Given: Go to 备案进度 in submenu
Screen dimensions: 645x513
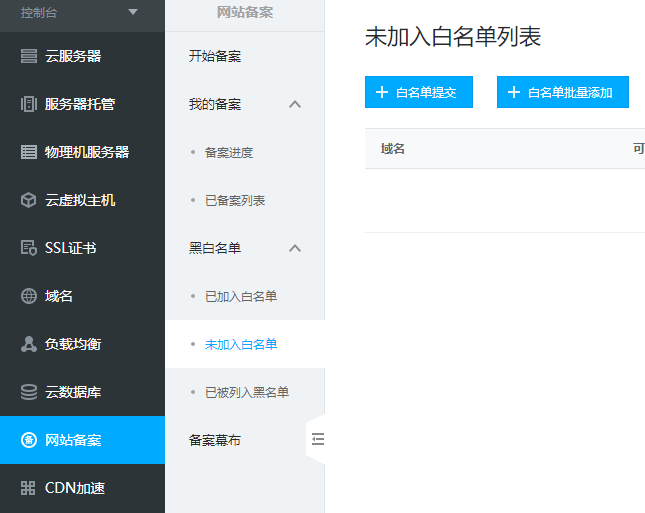Looking at the screenshot, I should pyautogui.click(x=228, y=152).
